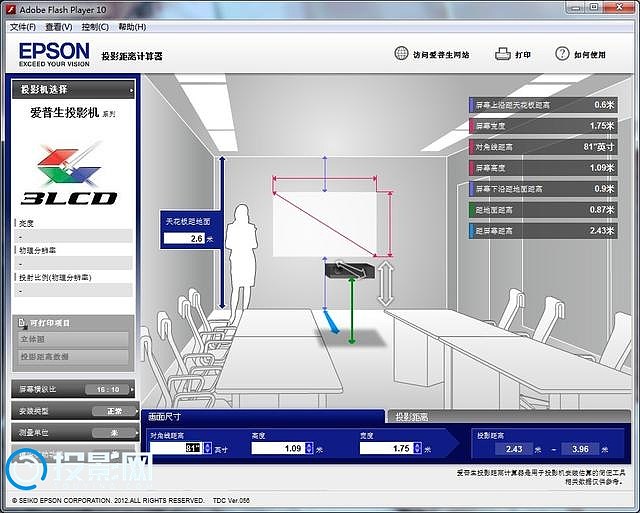Click the 天花板距地面 2.6 input field
The height and width of the screenshot is (513, 640).
[x=184, y=238]
